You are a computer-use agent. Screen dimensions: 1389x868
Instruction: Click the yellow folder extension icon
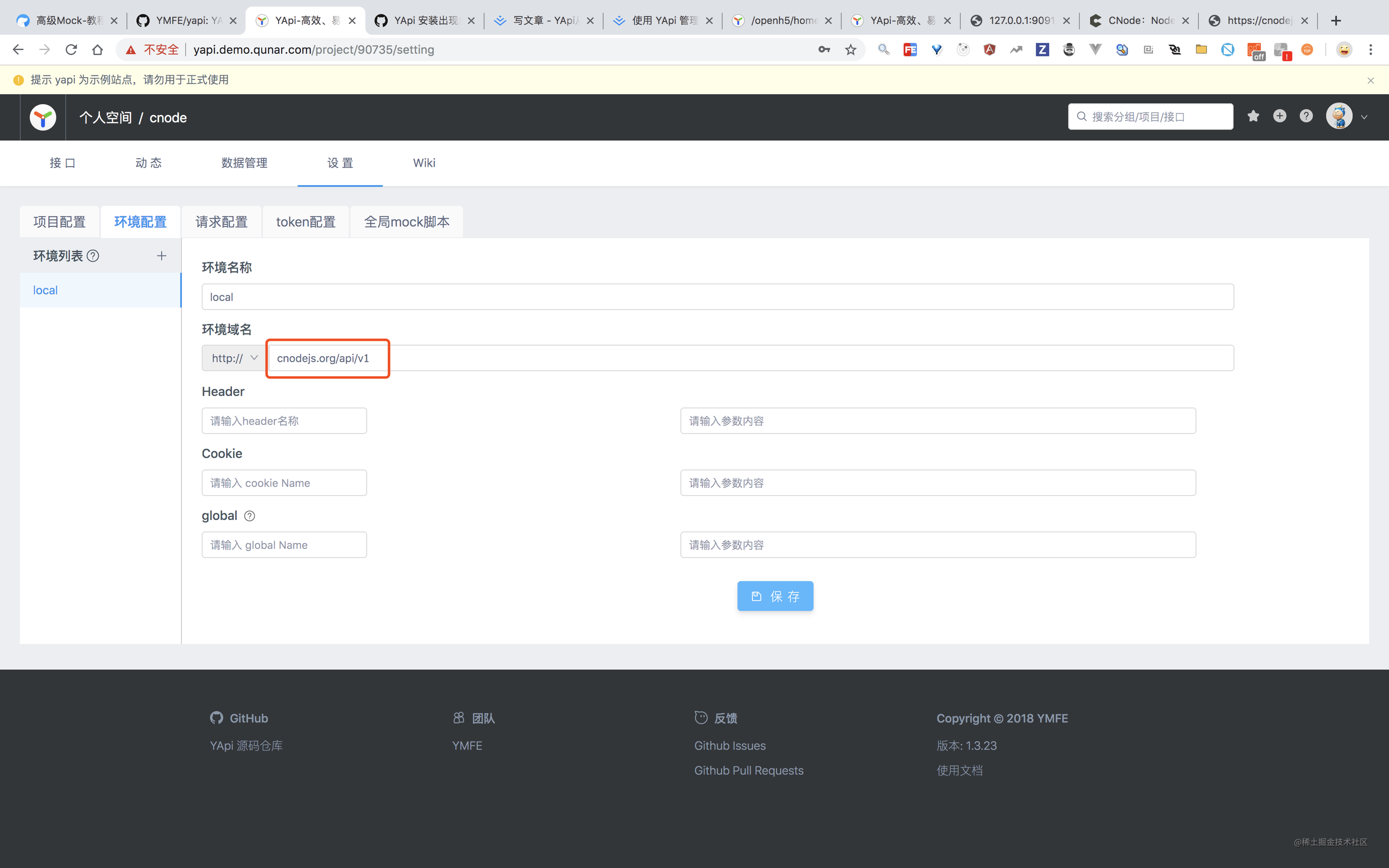[x=1201, y=50]
